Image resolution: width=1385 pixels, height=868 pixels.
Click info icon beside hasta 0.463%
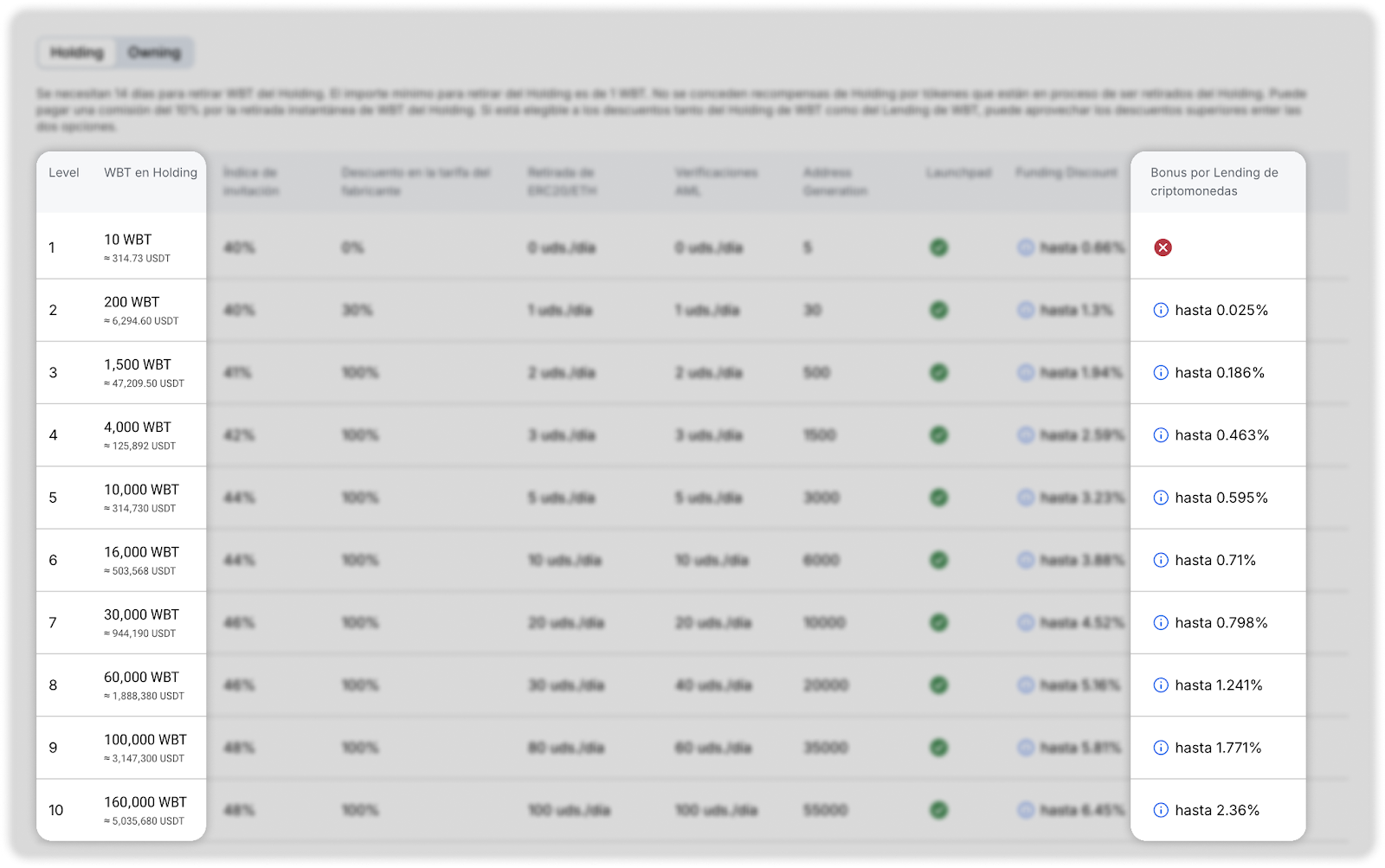tap(1161, 435)
